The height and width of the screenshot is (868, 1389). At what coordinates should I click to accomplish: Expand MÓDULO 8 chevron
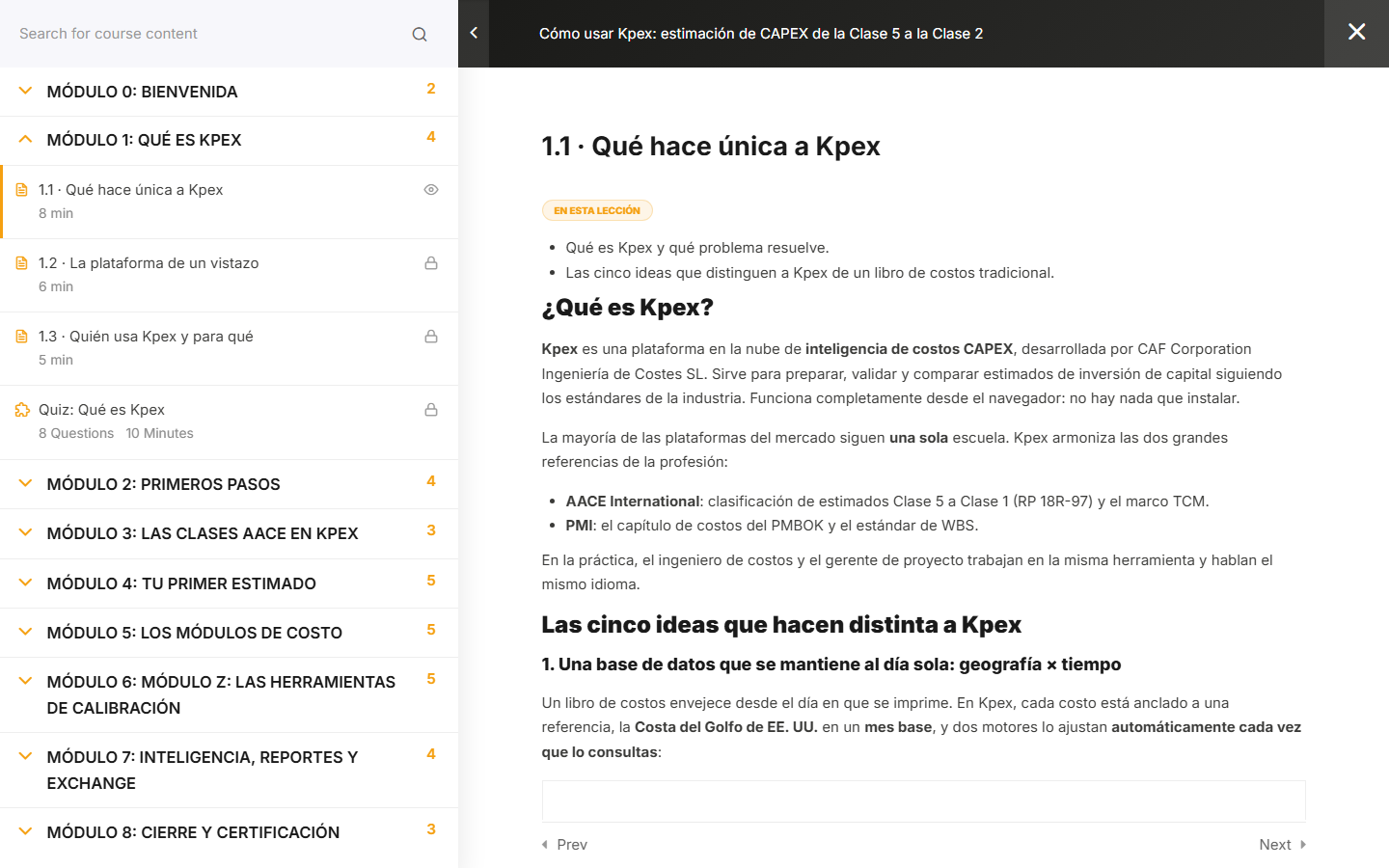pos(26,831)
